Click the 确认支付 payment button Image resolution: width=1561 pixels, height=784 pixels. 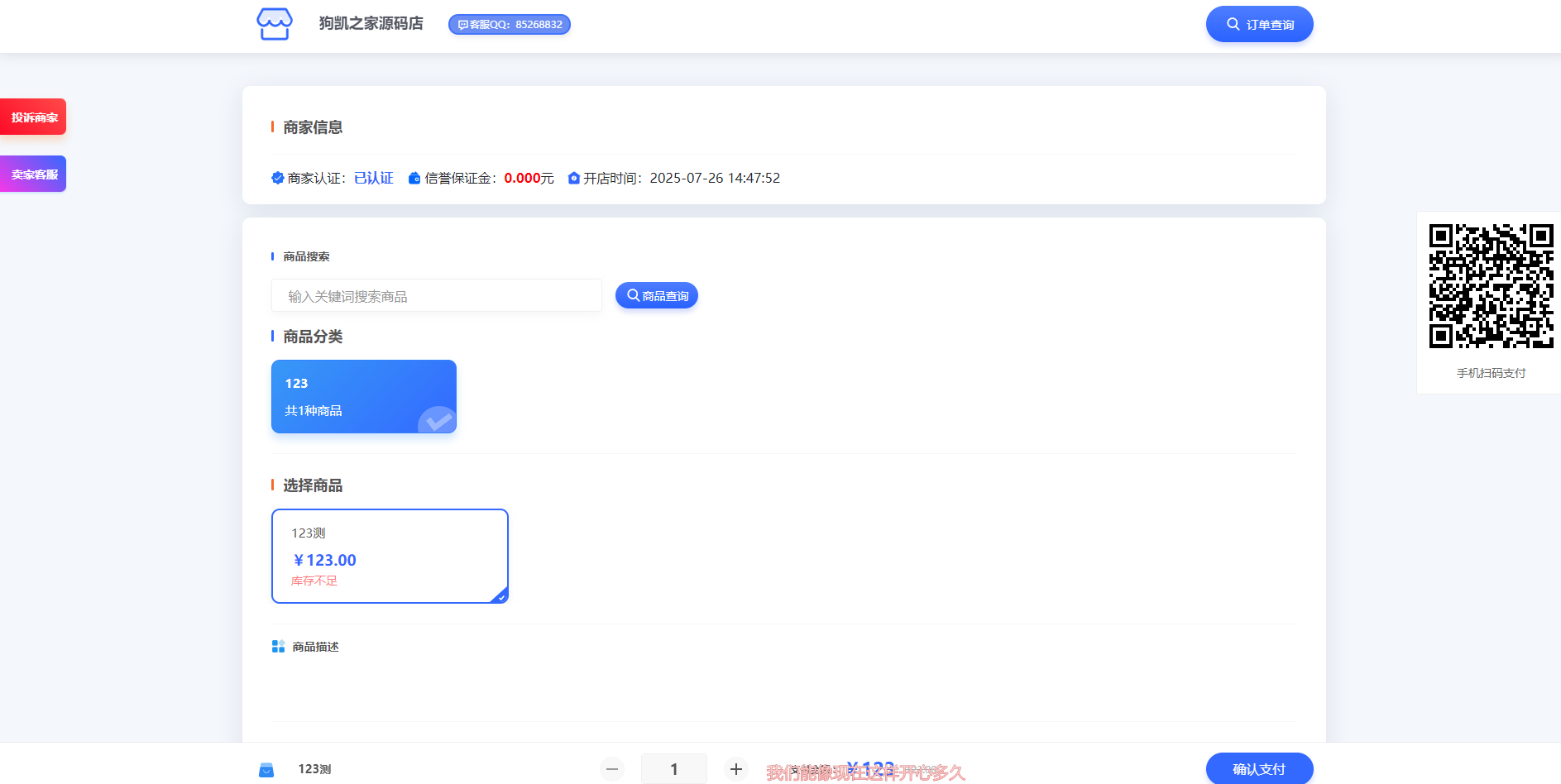(1259, 768)
